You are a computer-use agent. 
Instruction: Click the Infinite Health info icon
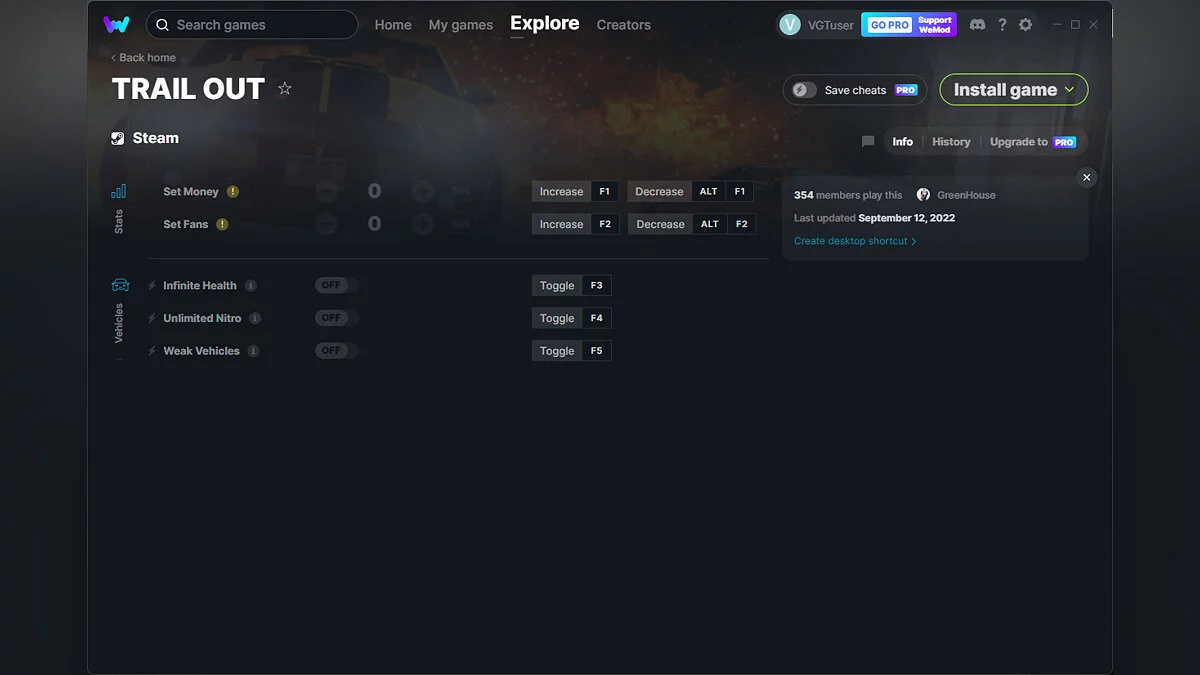(251, 286)
